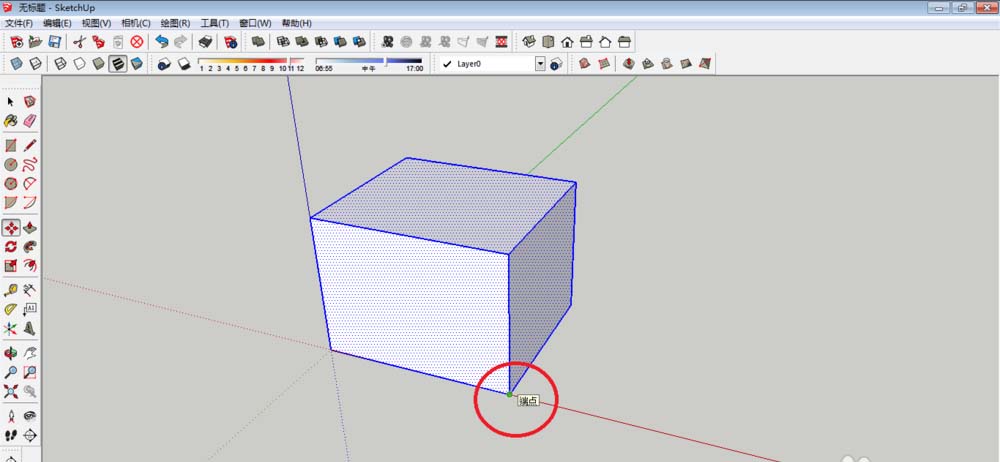Select the pink Eraser tool
This screenshot has width=1000, height=462.
click(x=29, y=121)
